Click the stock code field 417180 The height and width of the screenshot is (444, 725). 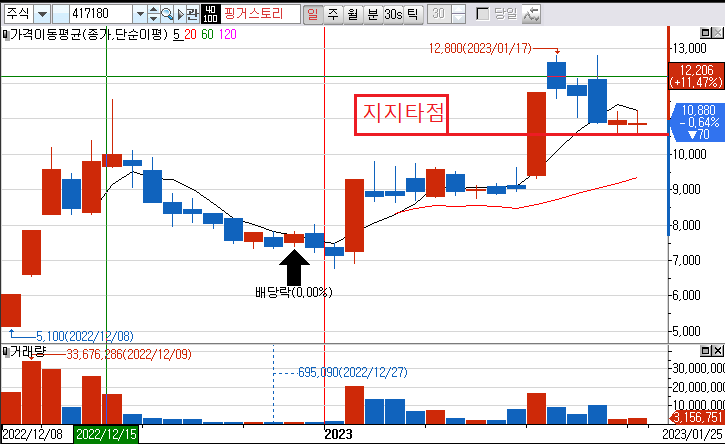tap(101, 14)
